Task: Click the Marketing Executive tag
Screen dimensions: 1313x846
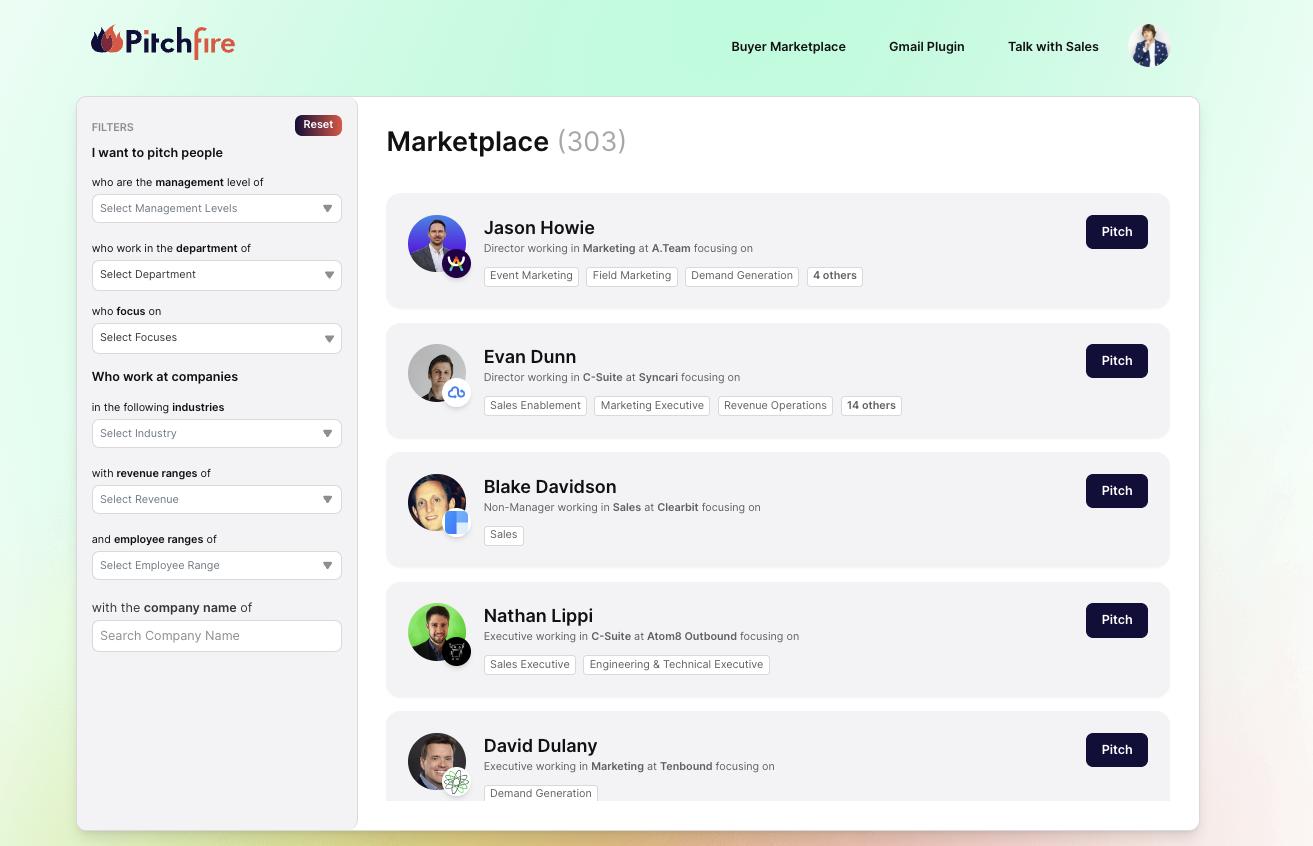Action: [x=652, y=406]
